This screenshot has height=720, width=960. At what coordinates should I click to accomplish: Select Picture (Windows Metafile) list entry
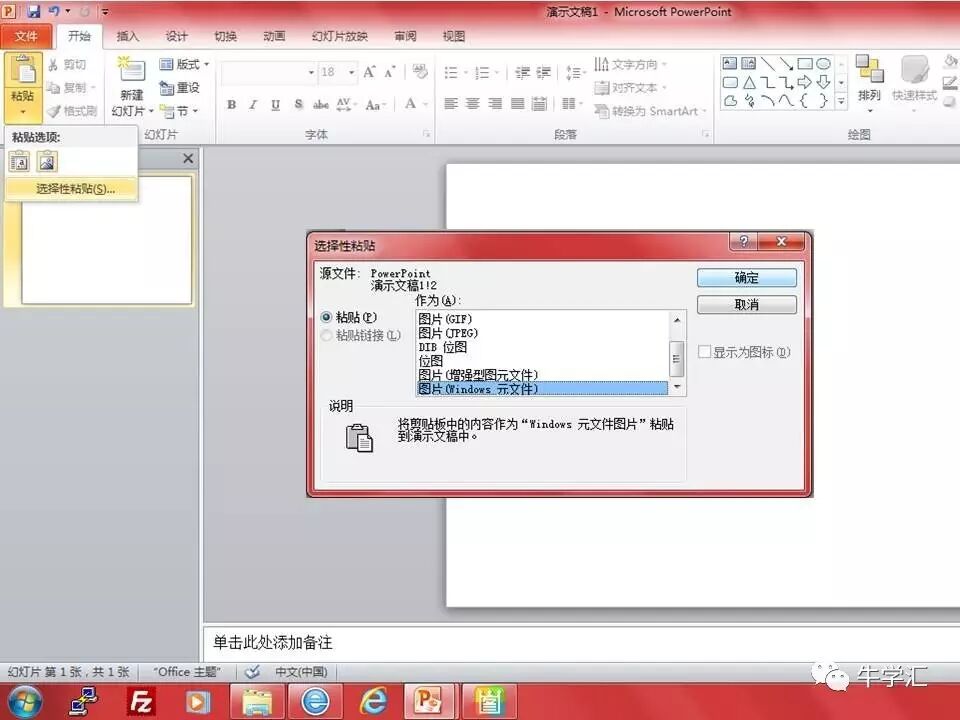coord(542,389)
